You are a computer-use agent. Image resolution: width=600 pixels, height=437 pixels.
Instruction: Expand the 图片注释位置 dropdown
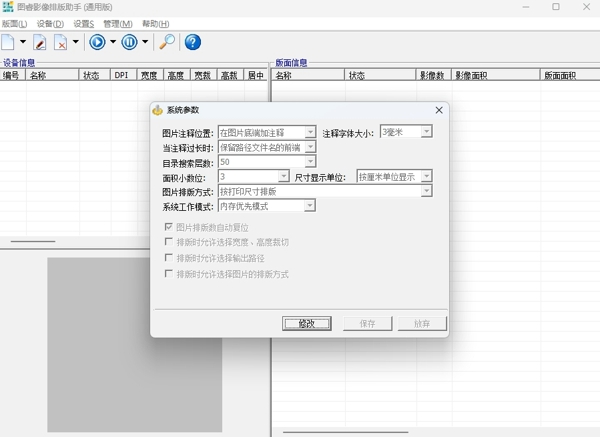pos(310,132)
